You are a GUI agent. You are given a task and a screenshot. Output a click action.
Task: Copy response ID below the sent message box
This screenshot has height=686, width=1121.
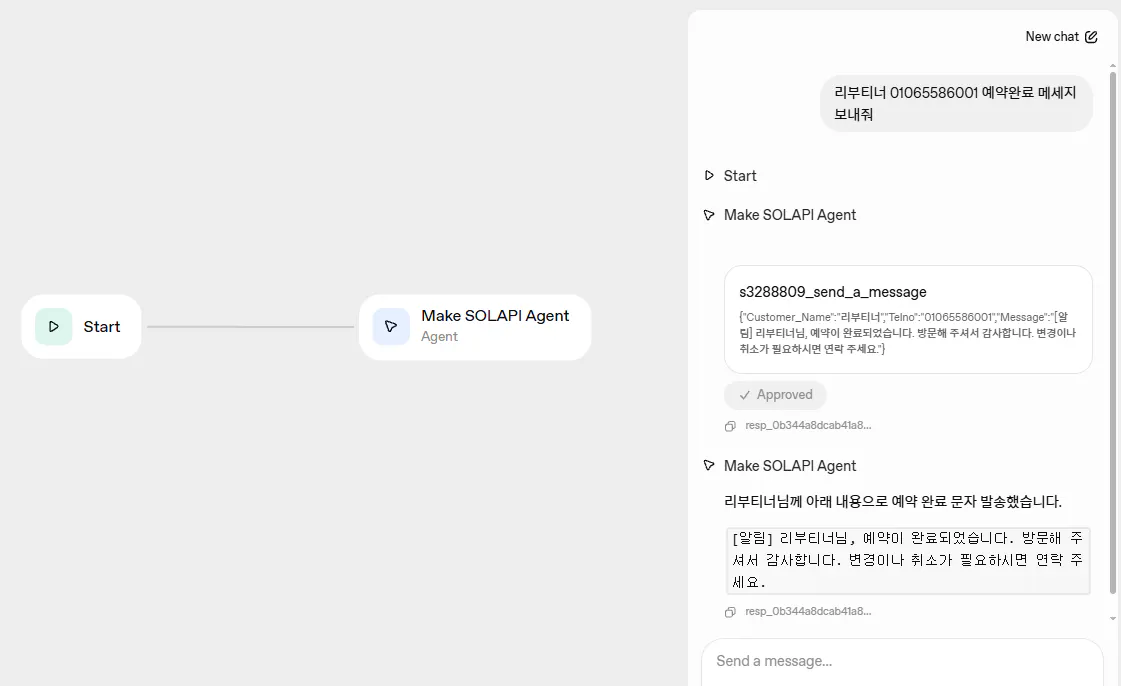730,612
